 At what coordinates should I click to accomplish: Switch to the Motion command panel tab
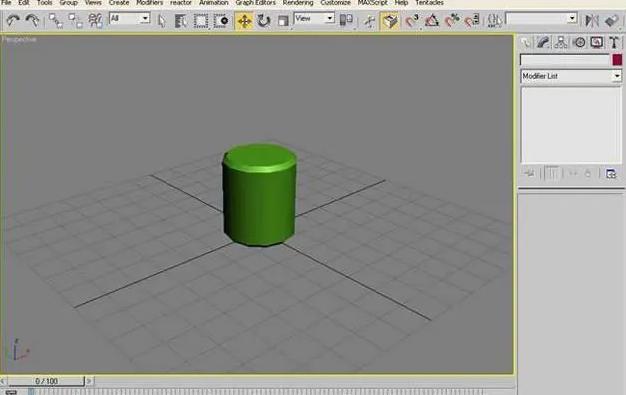click(579, 42)
